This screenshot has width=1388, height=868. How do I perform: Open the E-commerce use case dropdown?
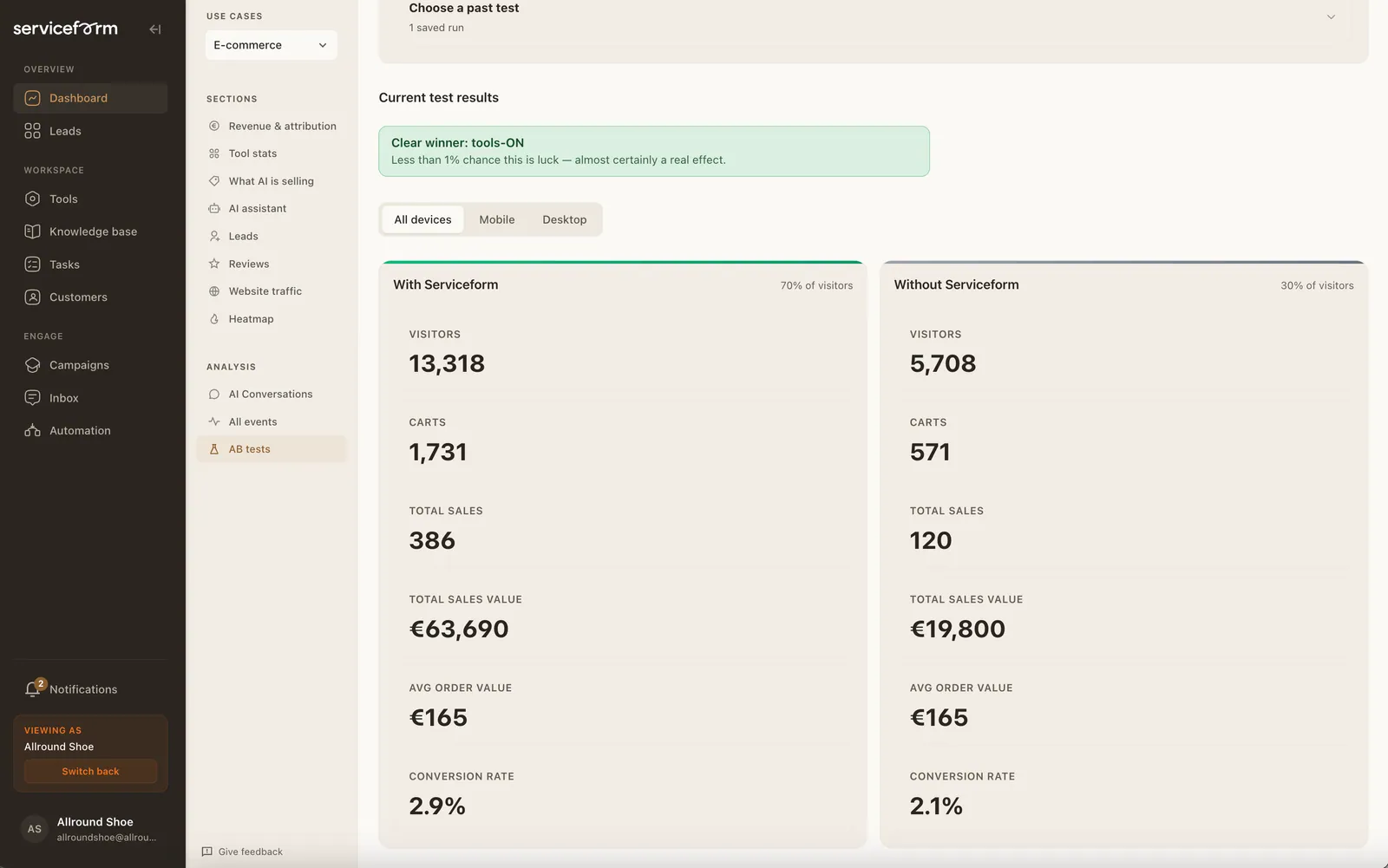coord(271,45)
